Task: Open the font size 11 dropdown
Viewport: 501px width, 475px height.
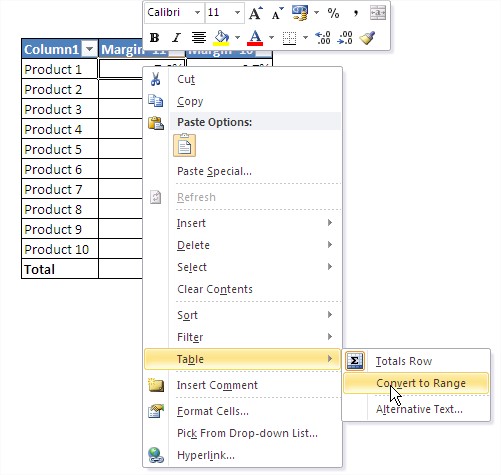Action: pyautogui.click(x=237, y=13)
